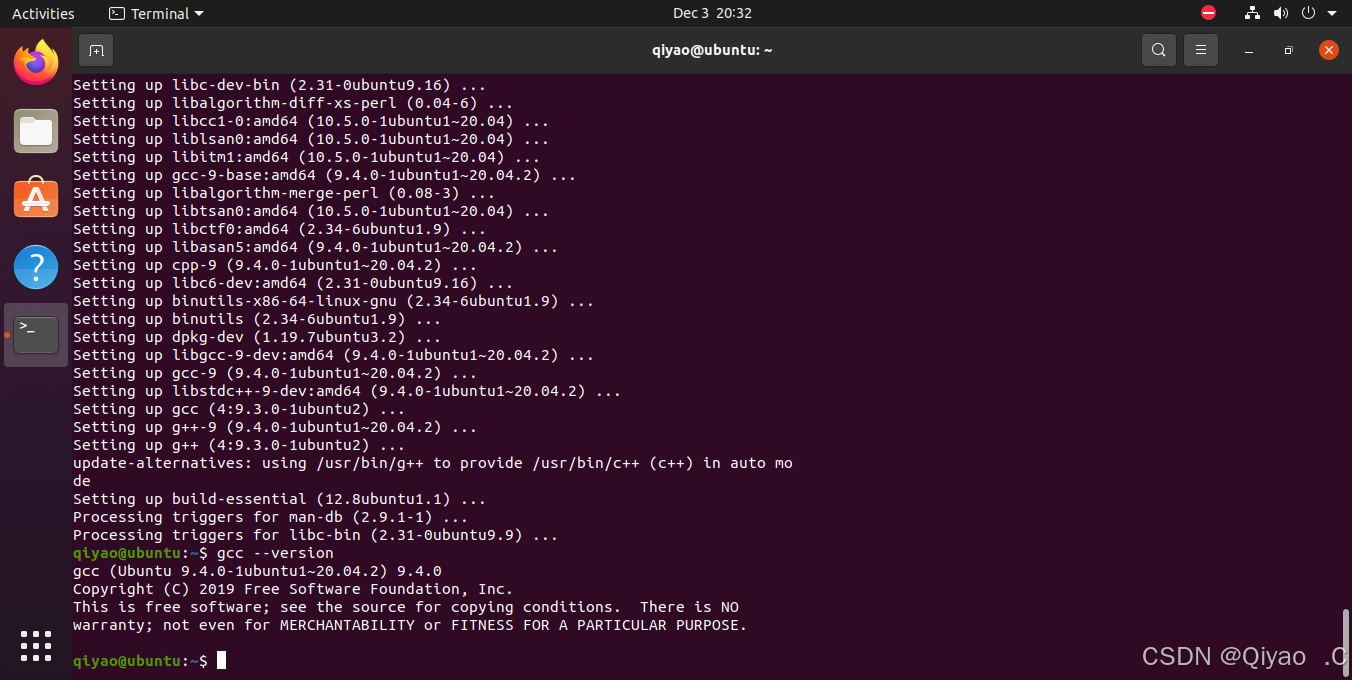Open Ubuntu Software from the dock
The width and height of the screenshot is (1352, 680).
(x=35, y=198)
